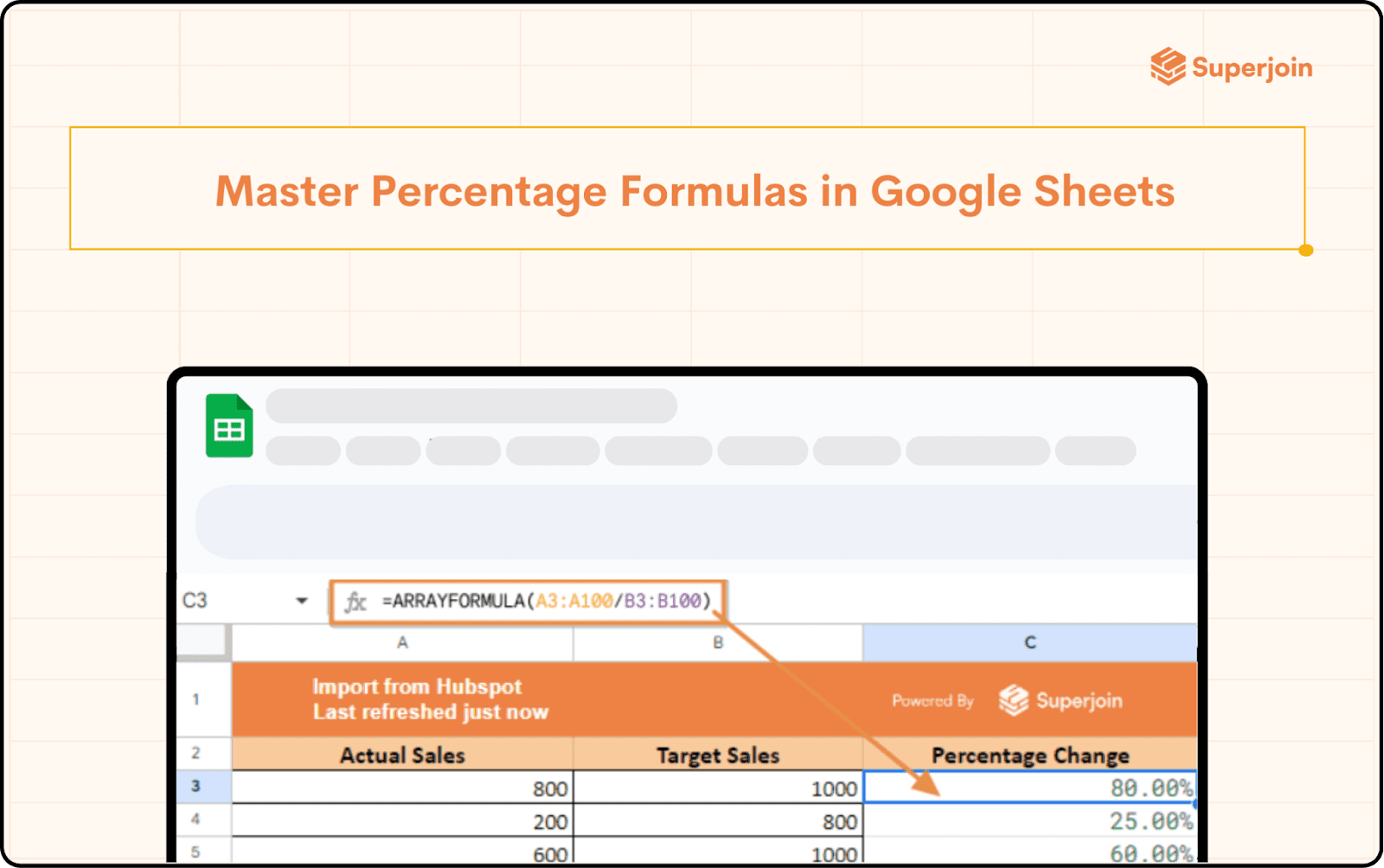Viewport: 1384px width, 868px height.
Task: Click the Powered By label
Action: (932, 701)
